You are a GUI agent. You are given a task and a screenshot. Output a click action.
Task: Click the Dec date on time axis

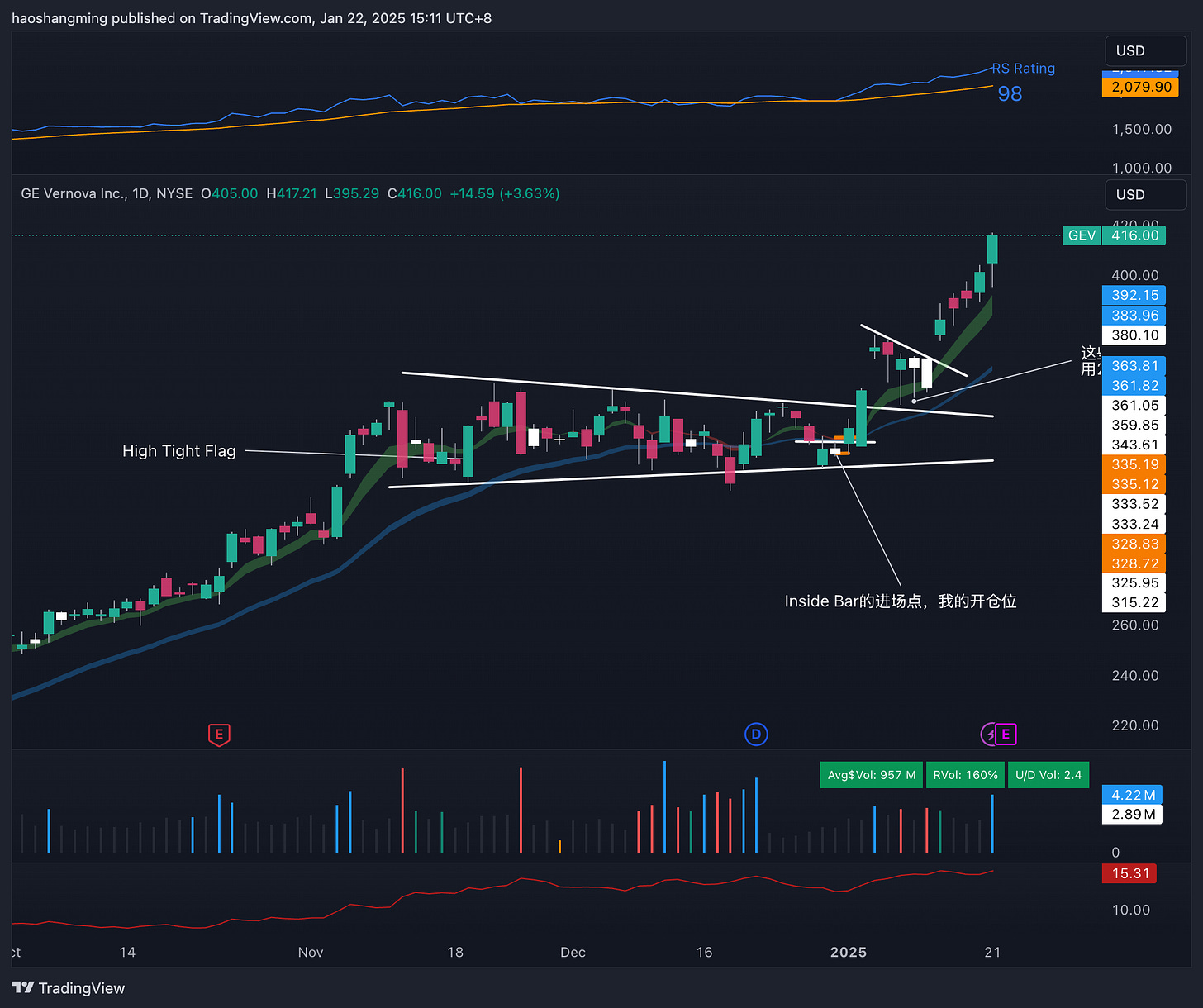[573, 953]
